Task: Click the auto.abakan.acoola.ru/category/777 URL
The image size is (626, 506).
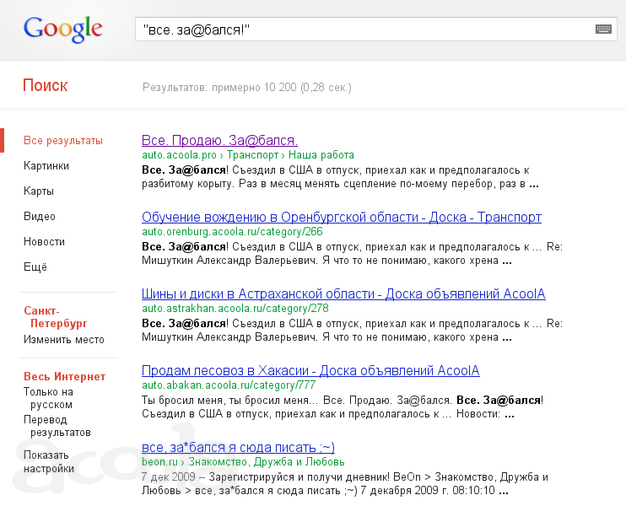Action: pos(228,385)
